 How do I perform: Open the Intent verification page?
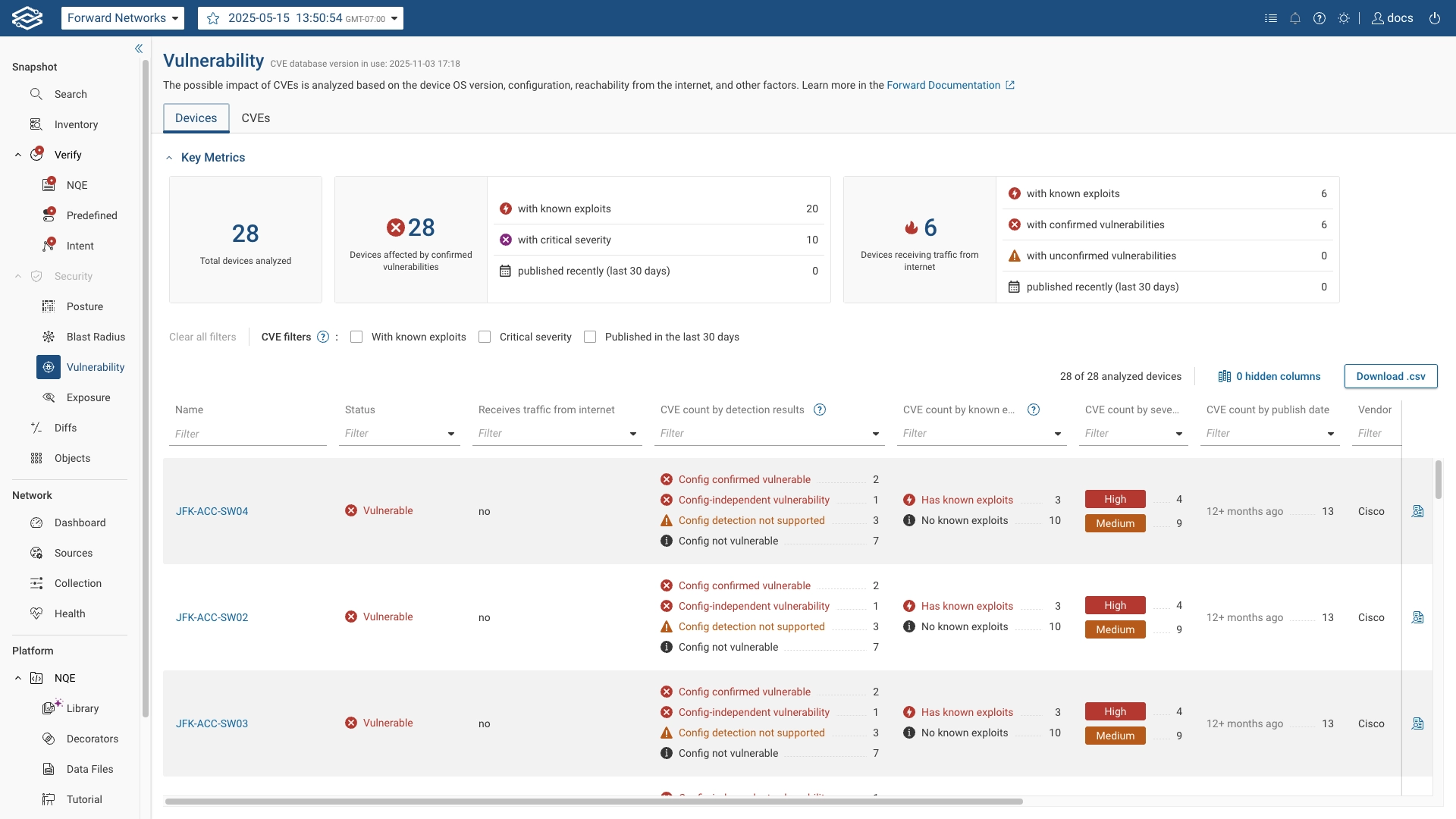pyautogui.click(x=78, y=246)
